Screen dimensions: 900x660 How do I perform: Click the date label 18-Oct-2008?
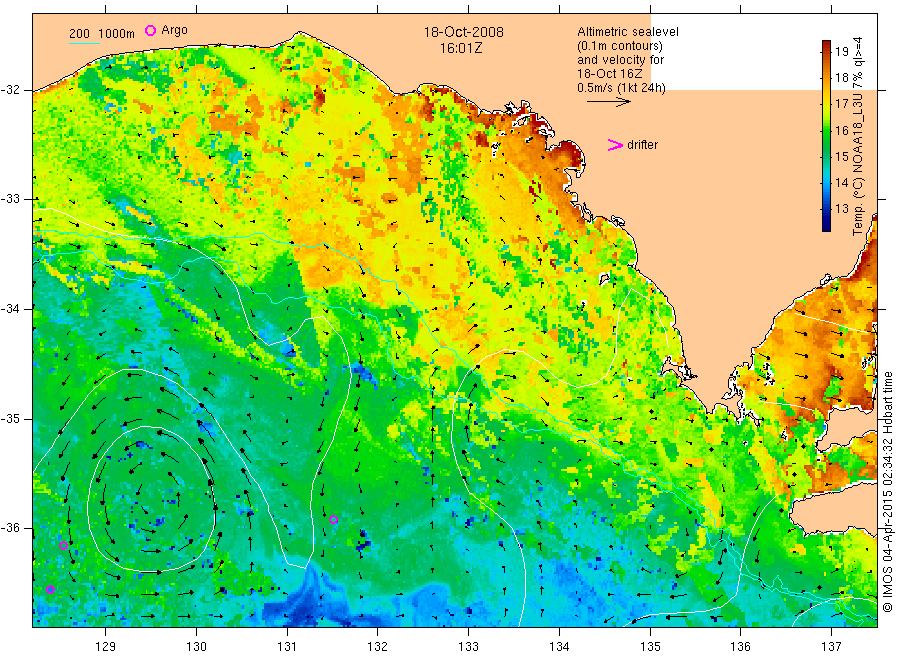point(464,32)
